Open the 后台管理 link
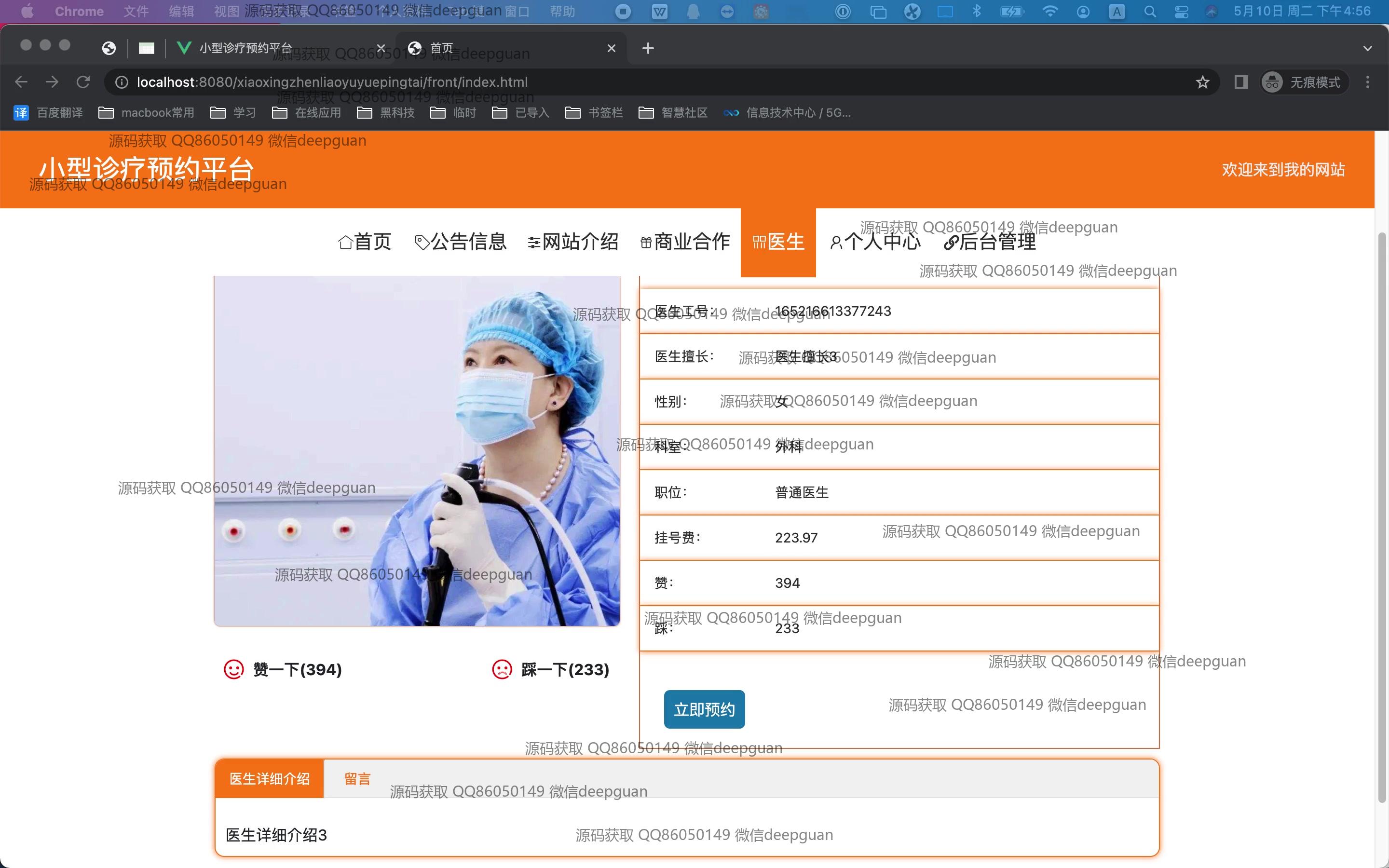The height and width of the screenshot is (868, 1389). click(990, 242)
